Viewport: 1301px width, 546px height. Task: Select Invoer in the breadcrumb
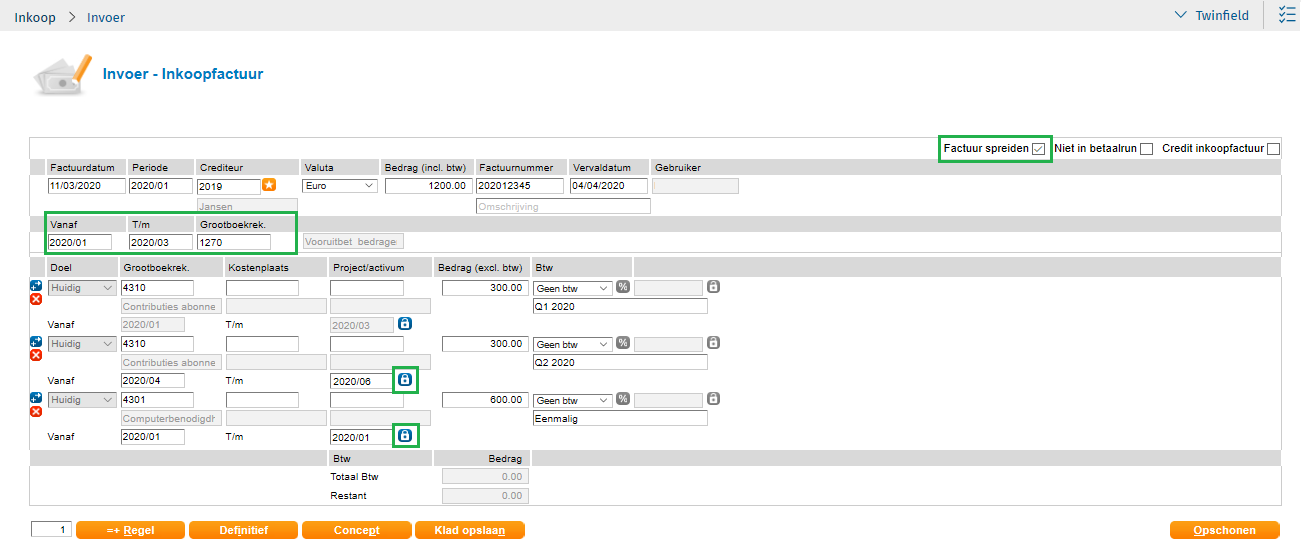click(106, 17)
